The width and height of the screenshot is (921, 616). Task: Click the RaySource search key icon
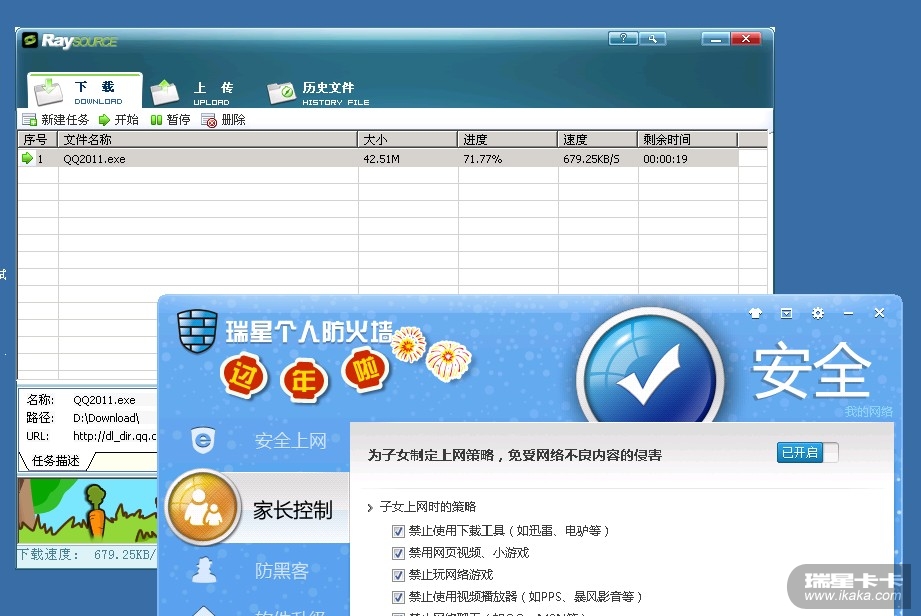652,39
